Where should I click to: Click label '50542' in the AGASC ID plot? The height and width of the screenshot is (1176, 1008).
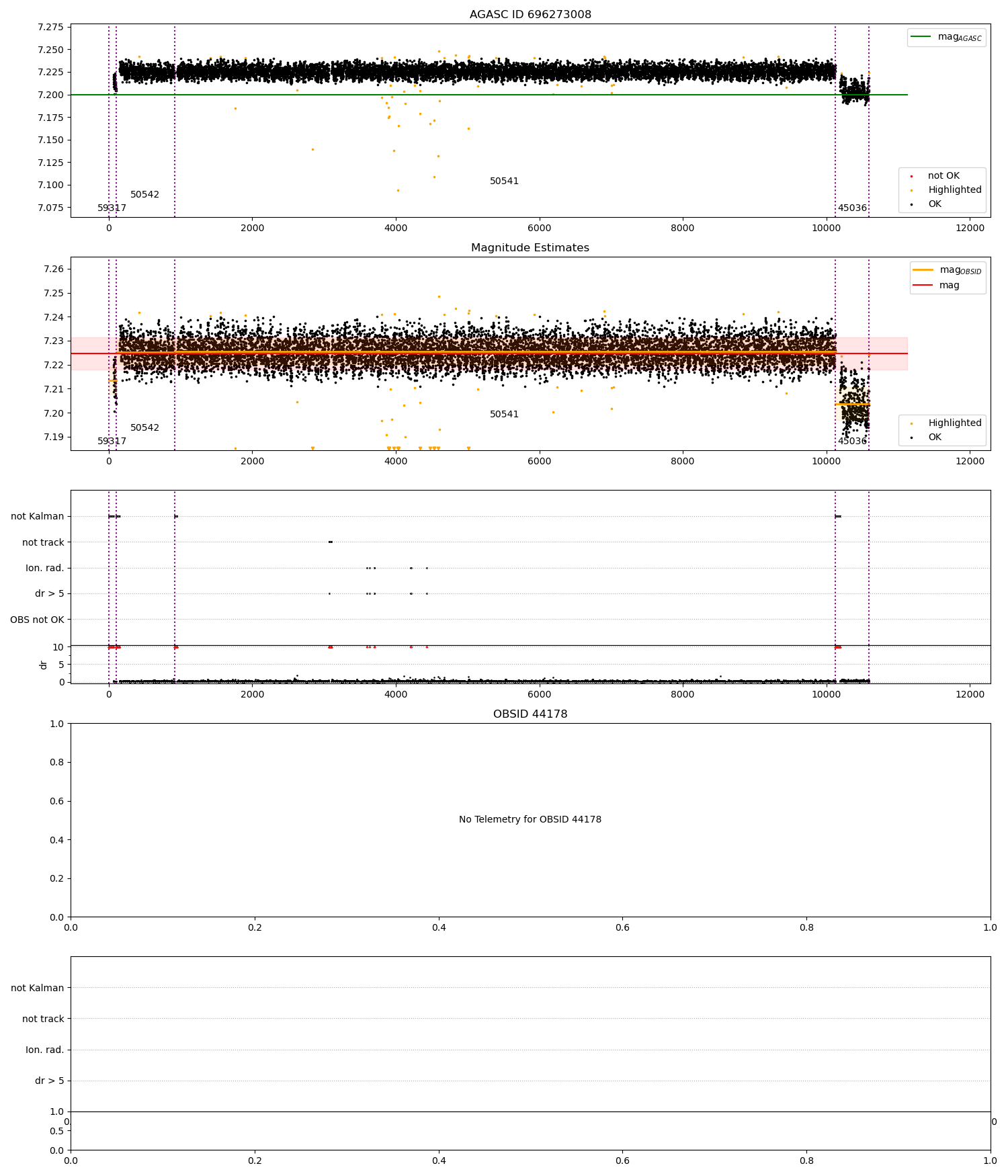tap(144, 194)
